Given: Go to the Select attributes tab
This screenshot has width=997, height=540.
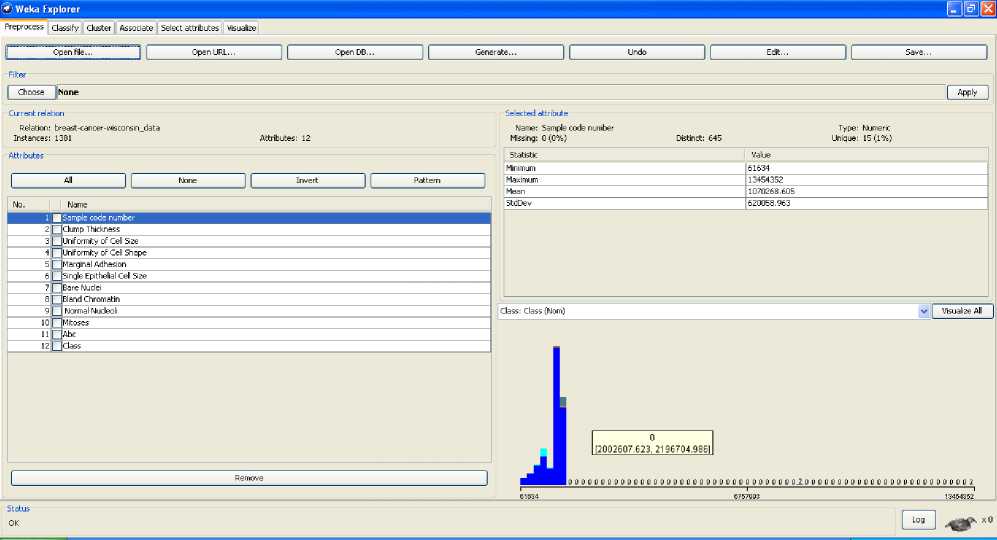Looking at the screenshot, I should pos(190,28).
